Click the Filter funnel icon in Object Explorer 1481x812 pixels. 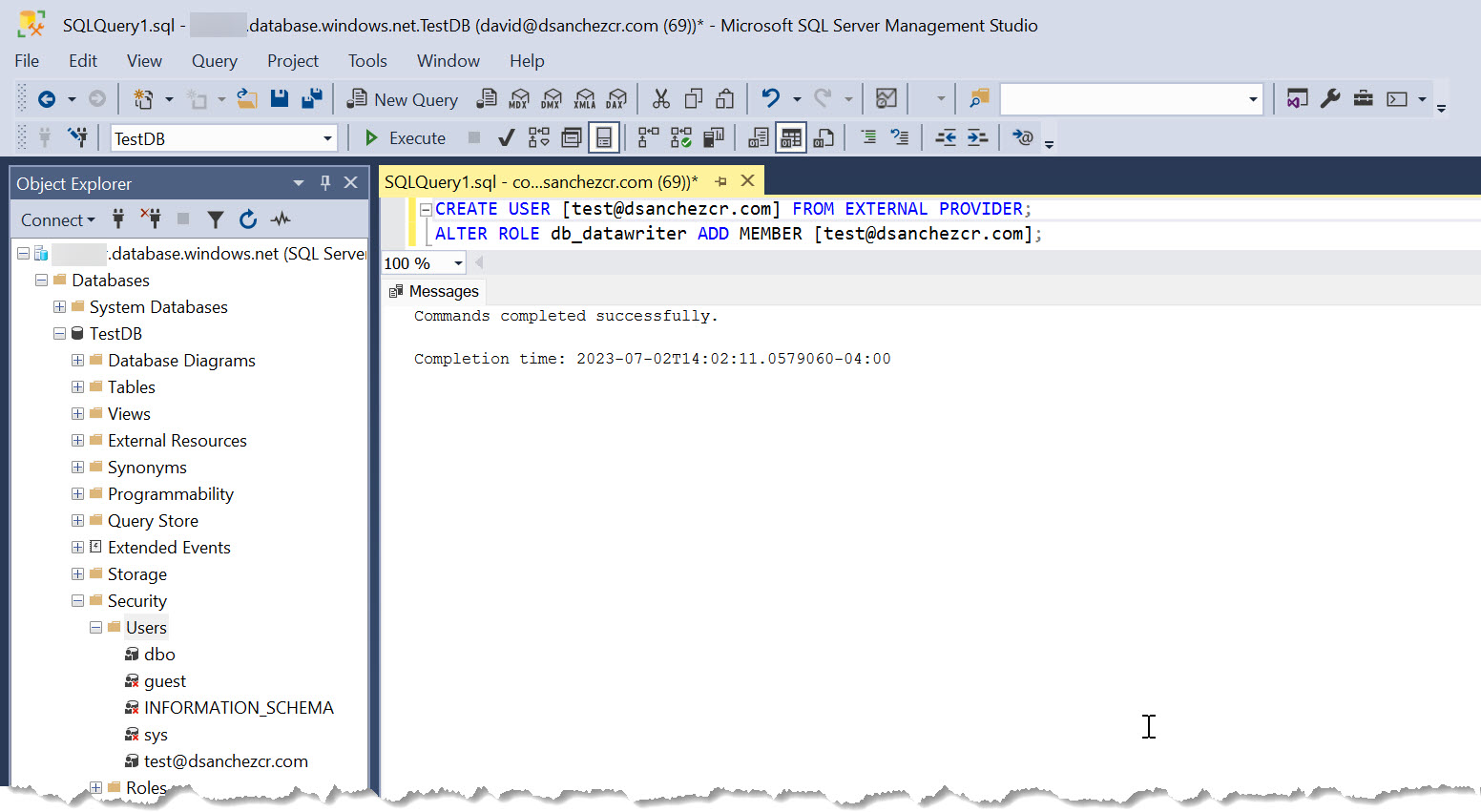click(216, 219)
